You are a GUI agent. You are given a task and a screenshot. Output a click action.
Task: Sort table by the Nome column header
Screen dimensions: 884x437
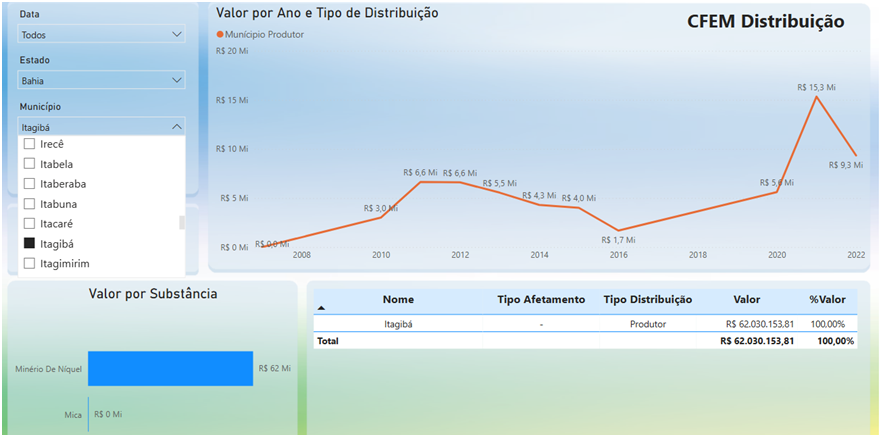pos(397,300)
